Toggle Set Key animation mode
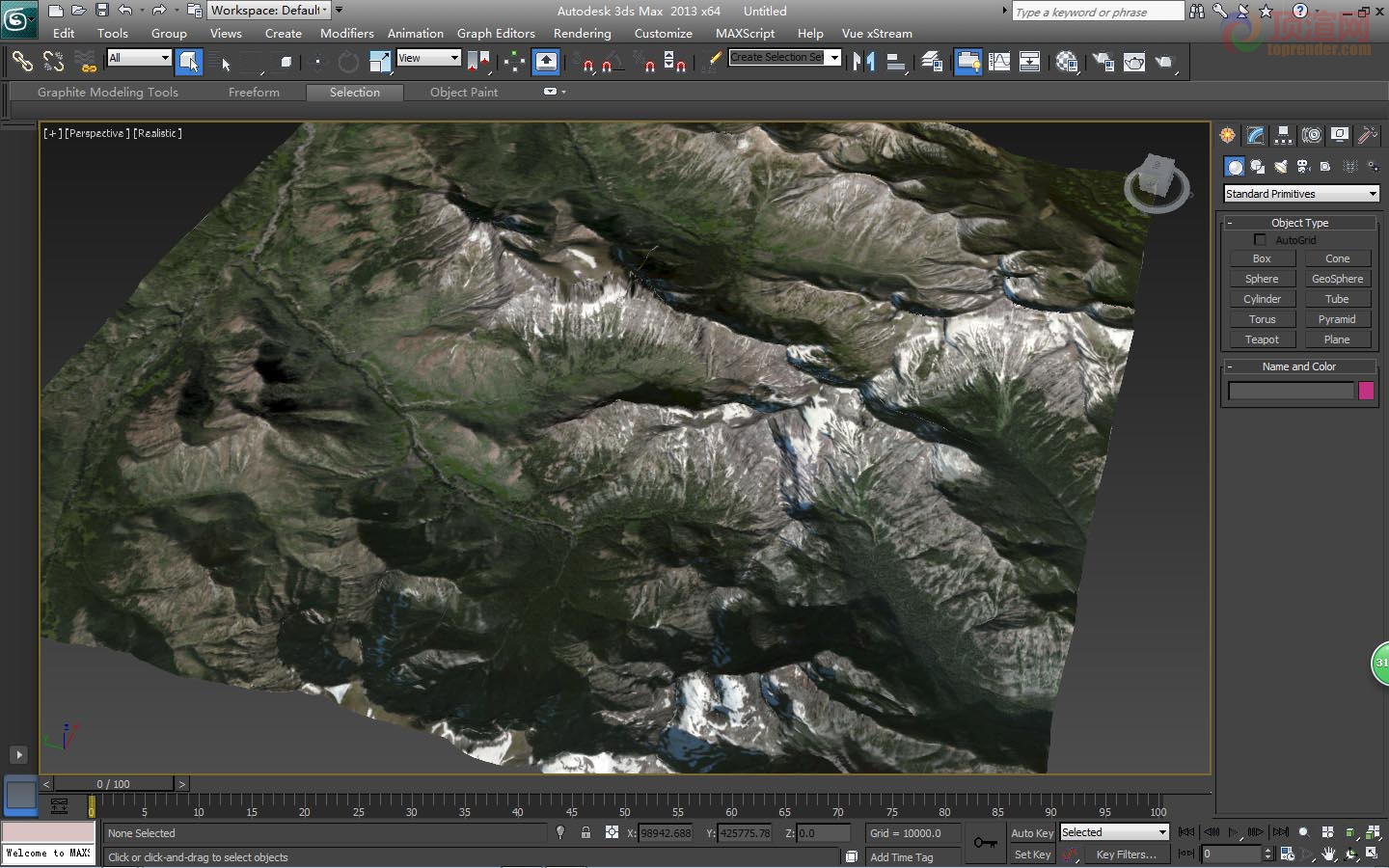This screenshot has height=868, width=1389. point(1031,854)
